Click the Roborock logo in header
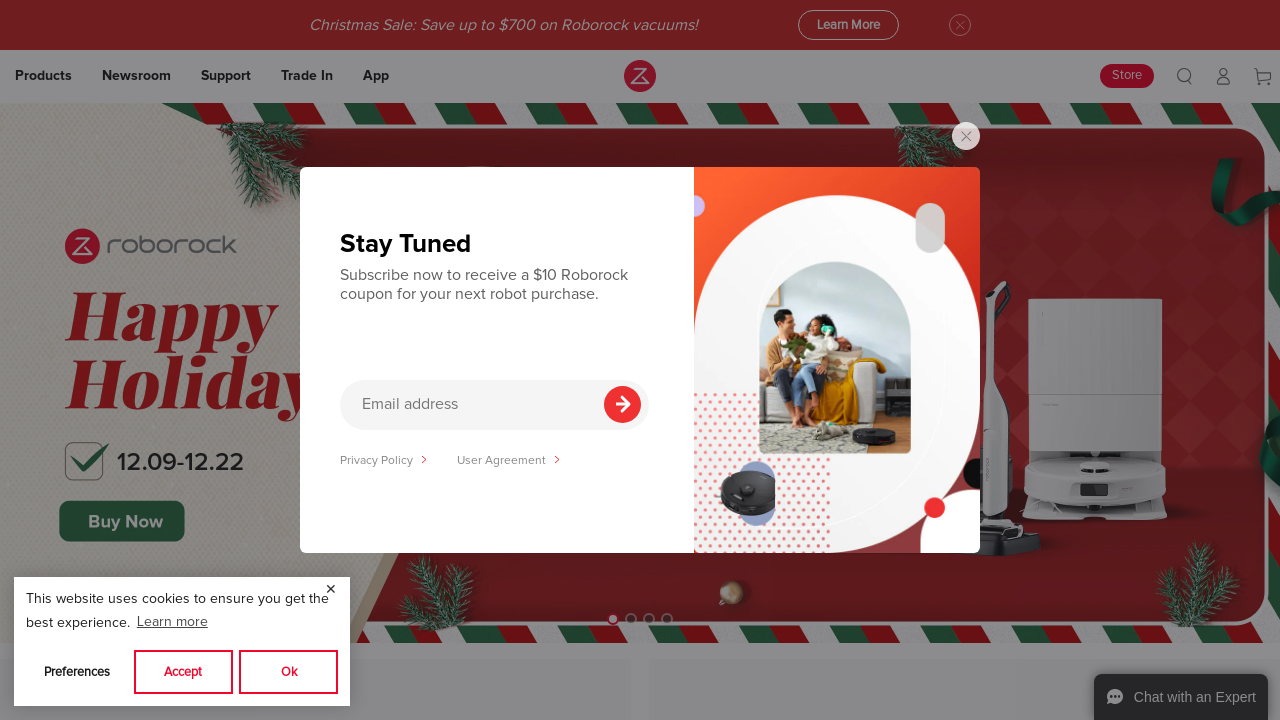The width and height of the screenshot is (1280, 720). [x=640, y=76]
